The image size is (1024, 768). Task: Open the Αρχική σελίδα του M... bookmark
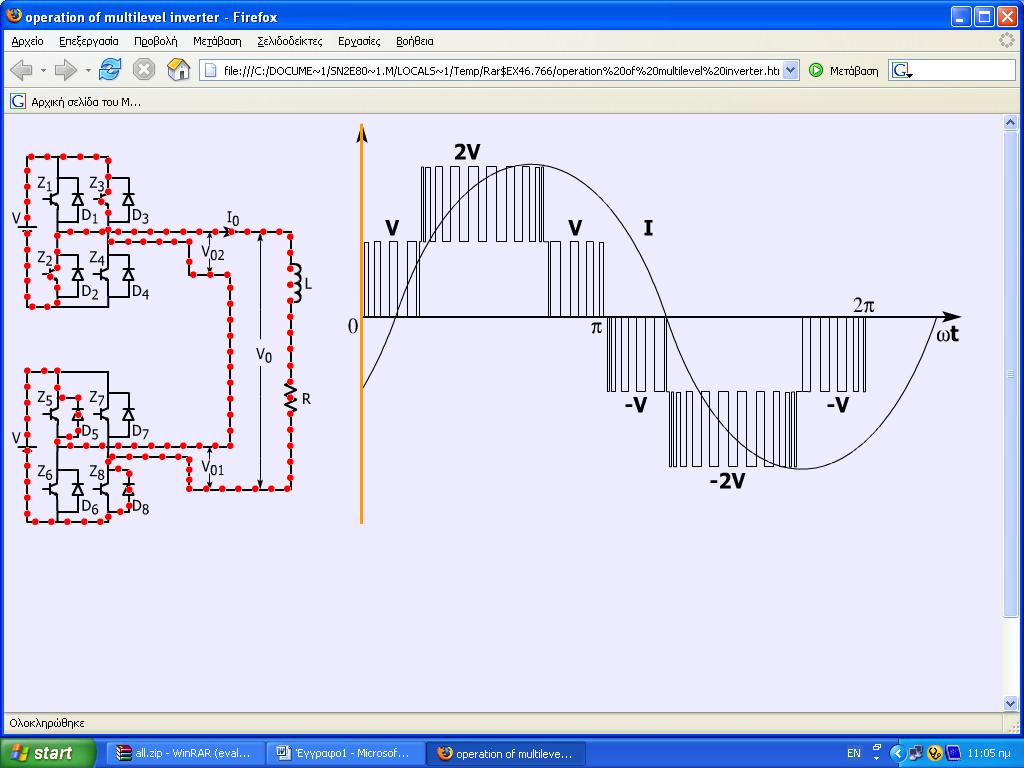click(76, 101)
